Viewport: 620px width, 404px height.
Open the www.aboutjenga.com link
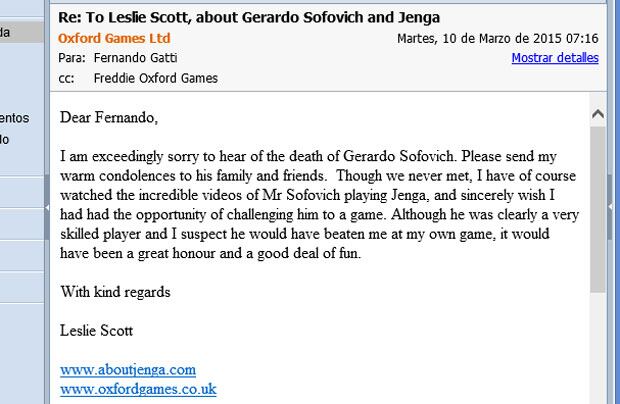click(128, 370)
